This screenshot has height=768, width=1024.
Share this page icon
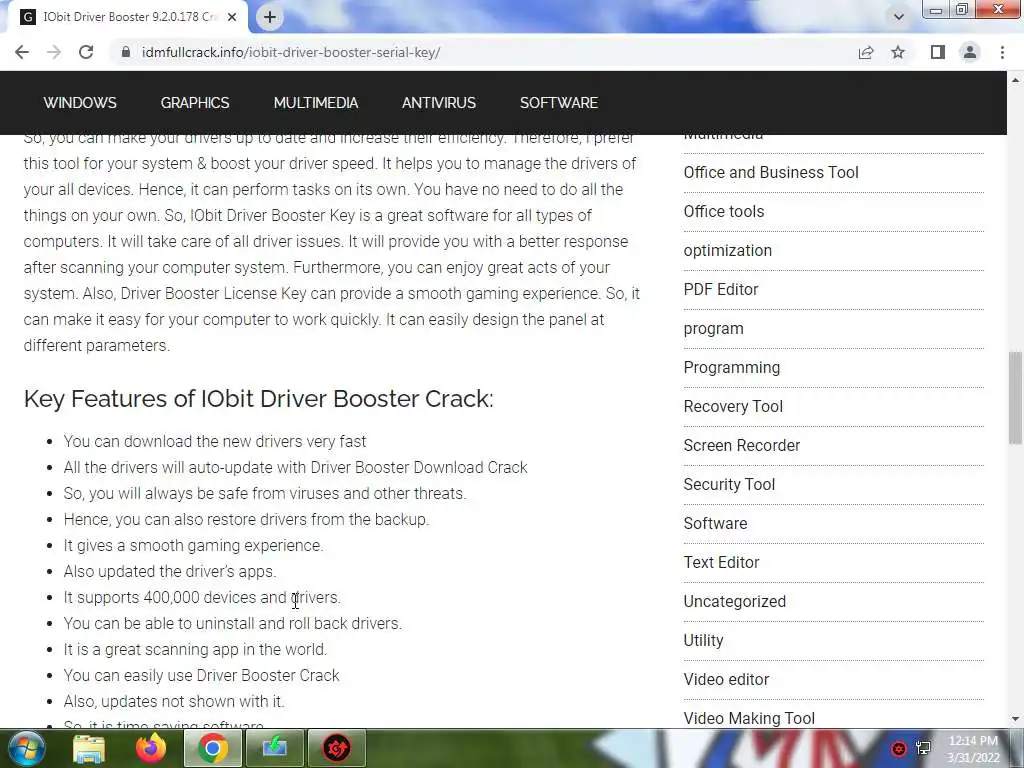click(x=866, y=52)
